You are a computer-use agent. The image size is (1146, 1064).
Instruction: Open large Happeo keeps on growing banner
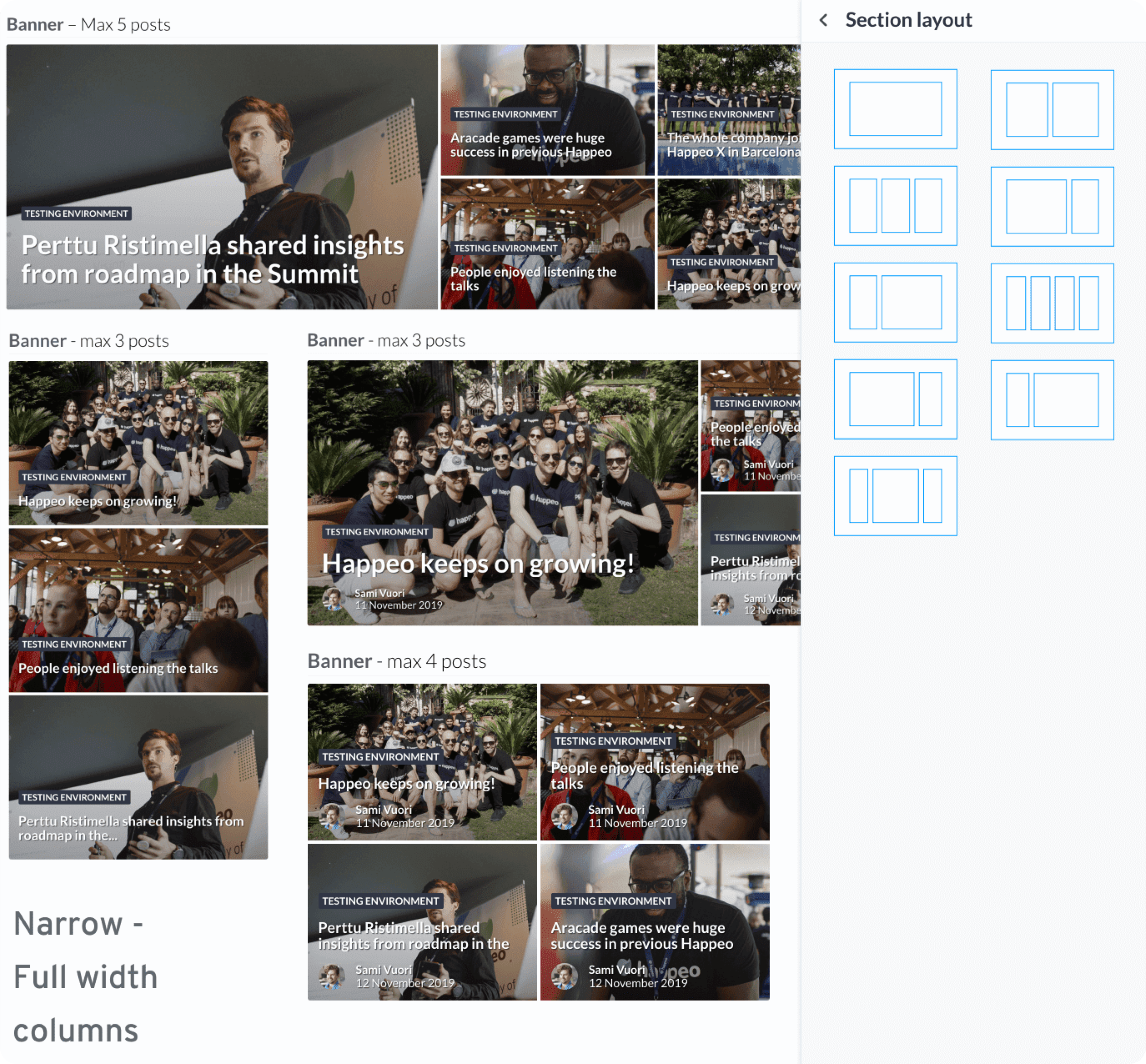502,493
